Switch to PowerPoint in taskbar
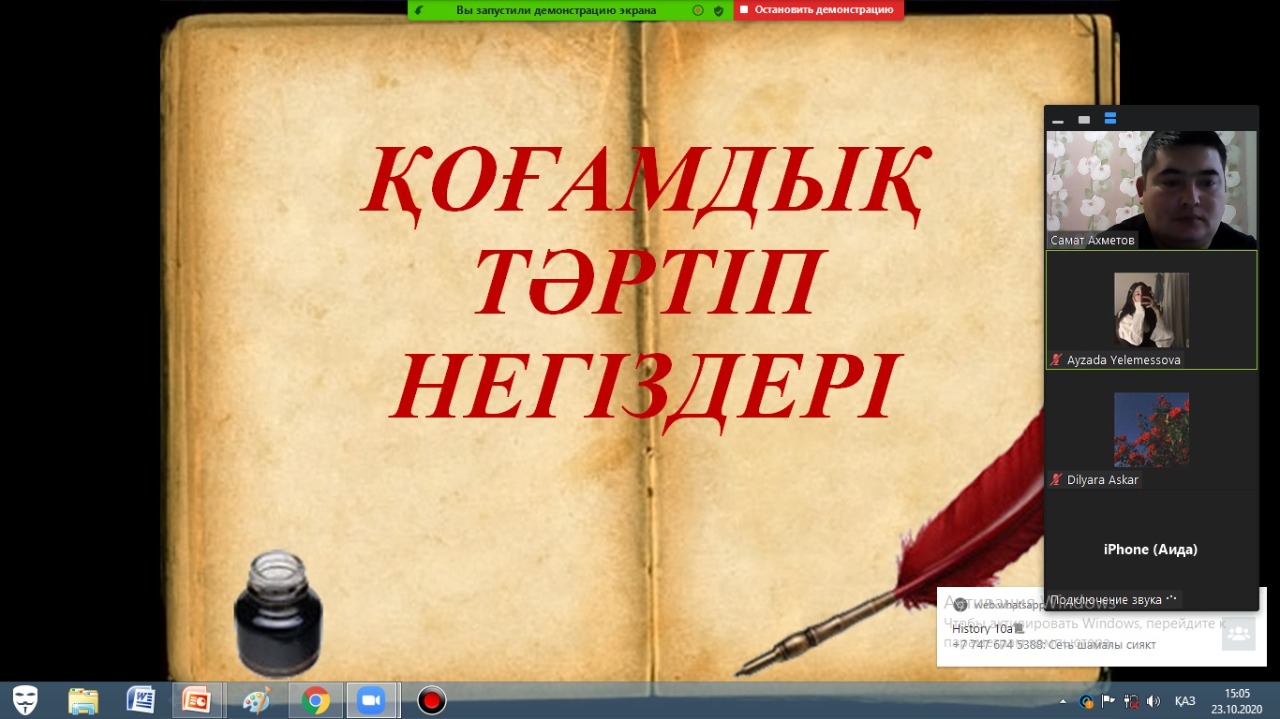Image resolution: width=1280 pixels, height=719 pixels. click(x=197, y=700)
